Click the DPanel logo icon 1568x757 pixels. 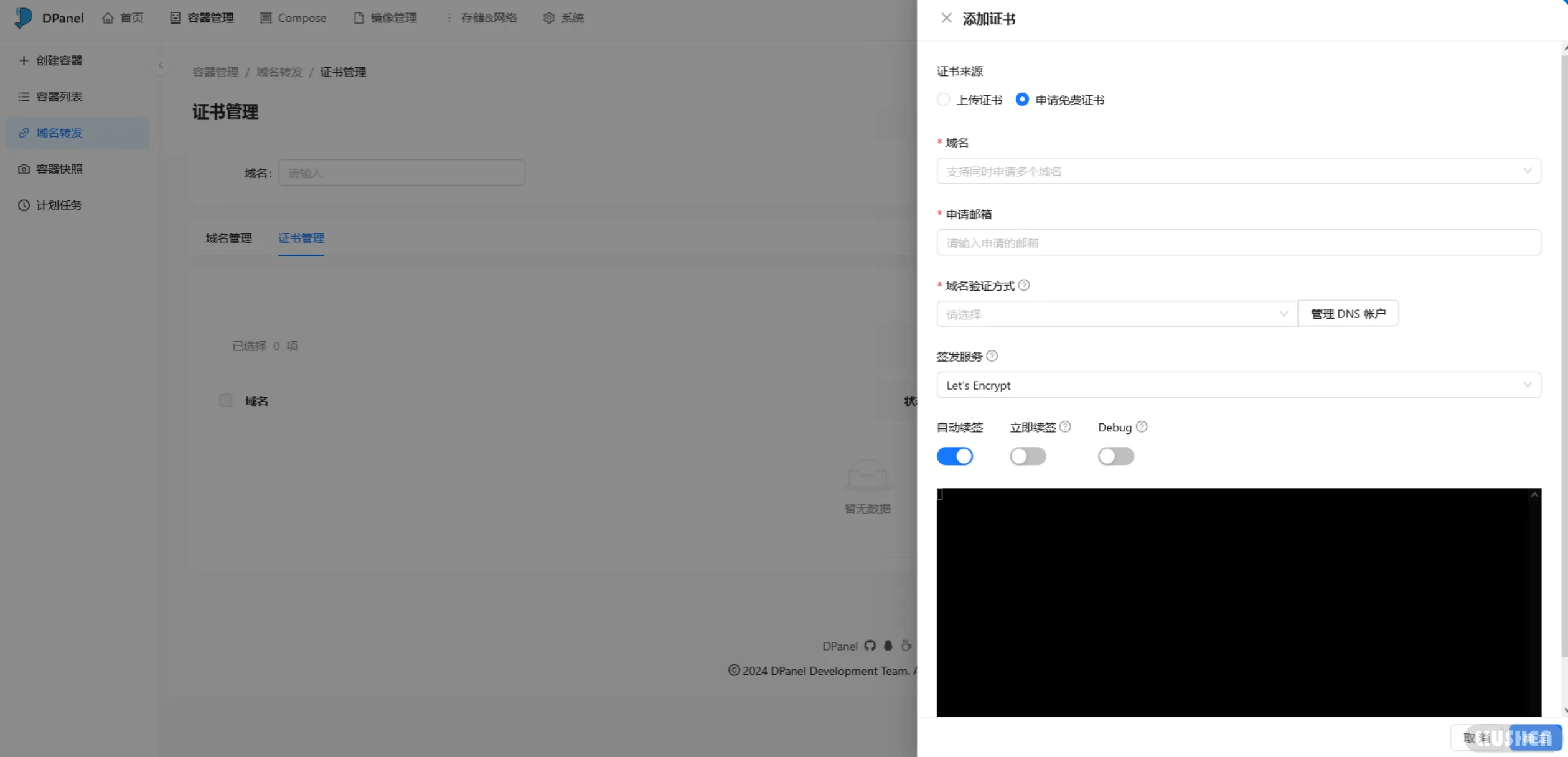pos(22,17)
